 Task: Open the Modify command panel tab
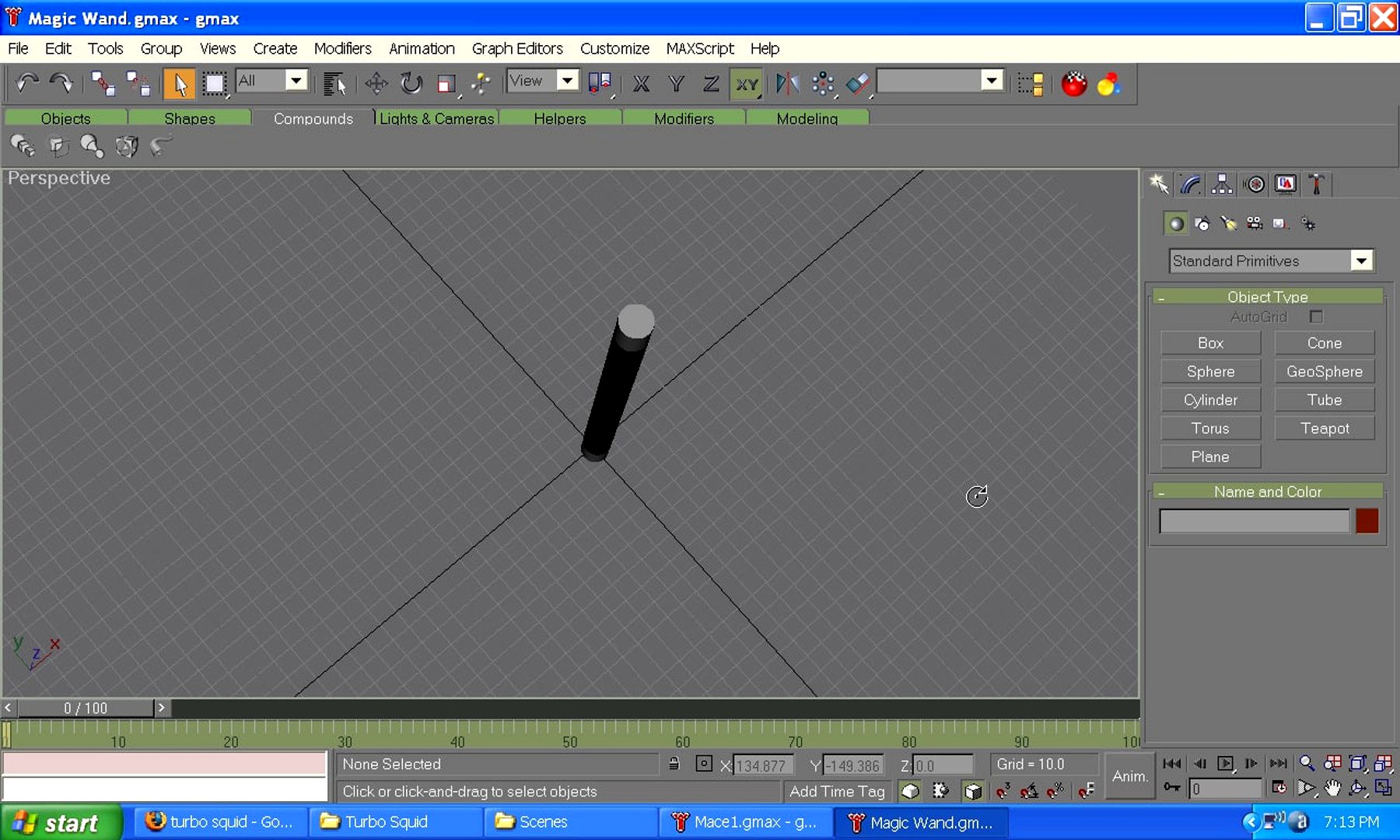pos(1190,184)
